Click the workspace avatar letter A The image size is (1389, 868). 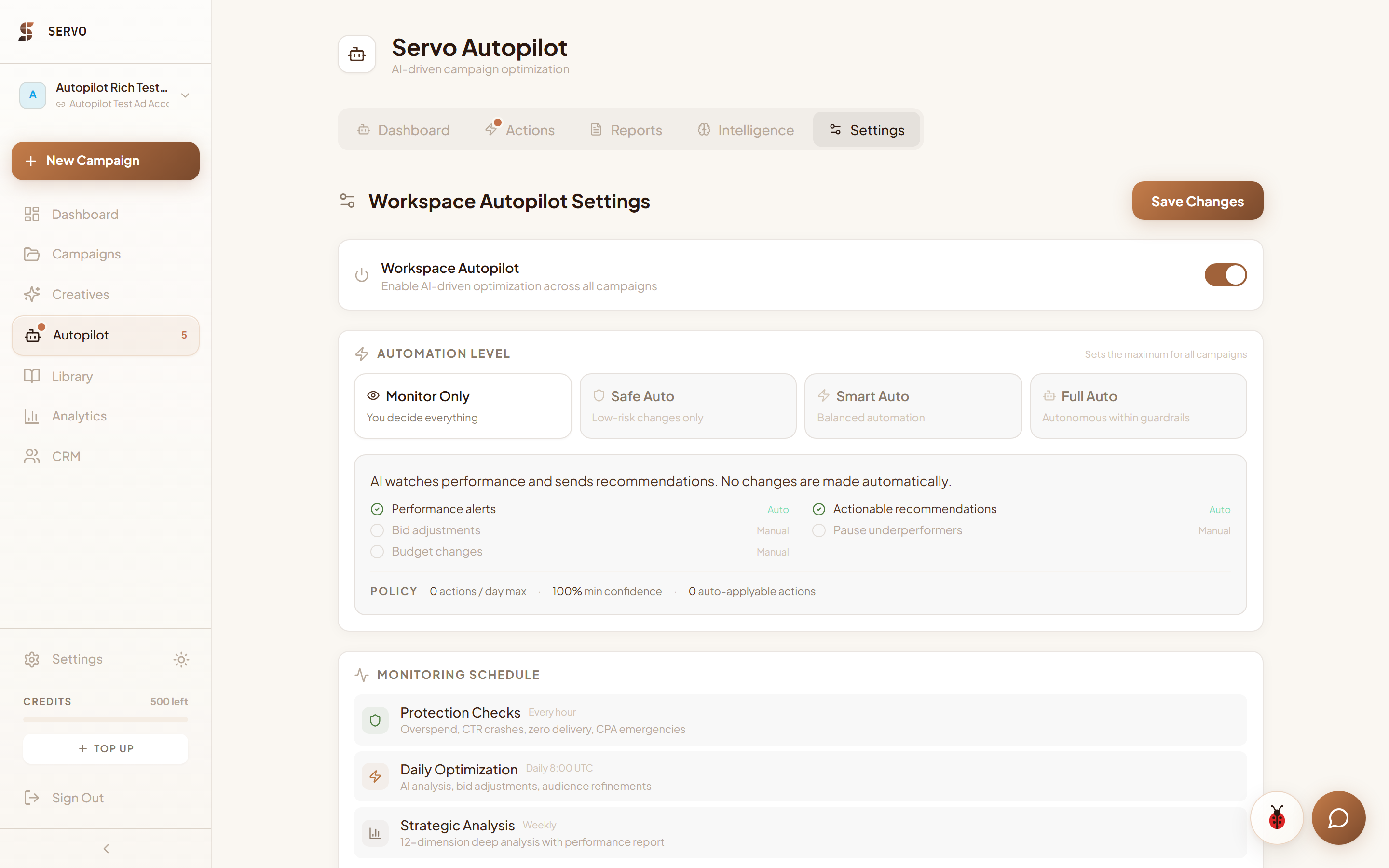click(33, 95)
